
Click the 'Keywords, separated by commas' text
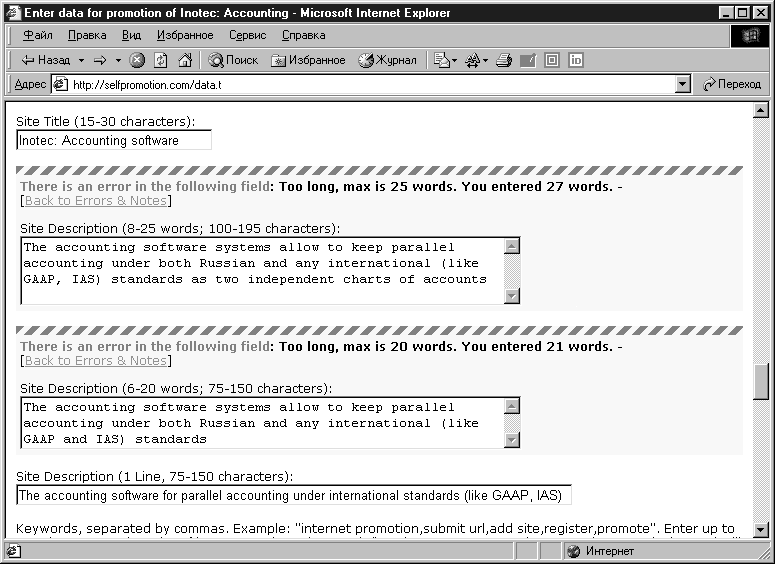120,529
